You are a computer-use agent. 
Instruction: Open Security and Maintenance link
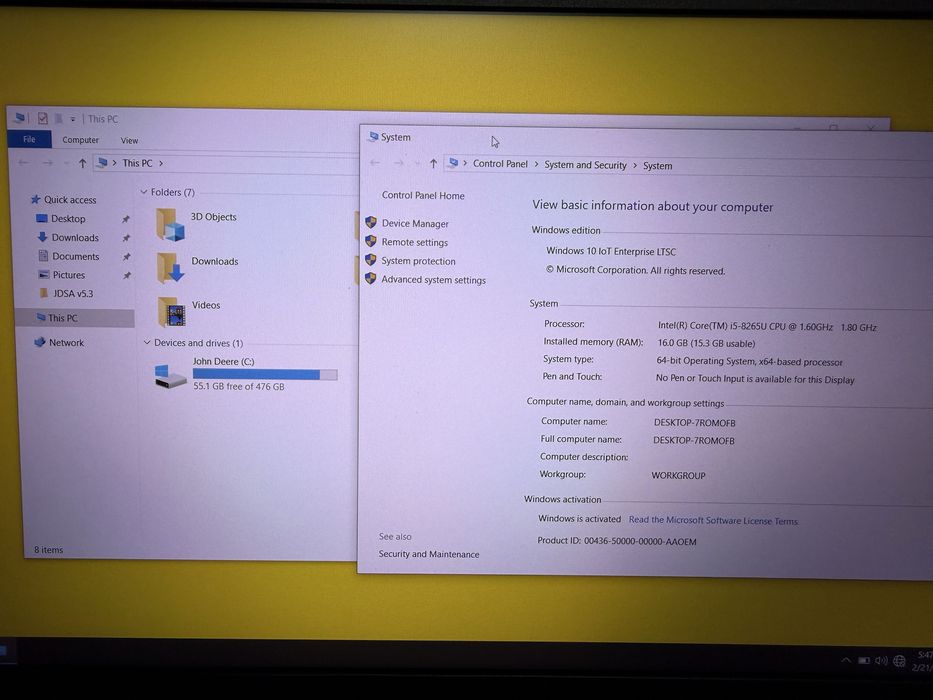(428, 554)
